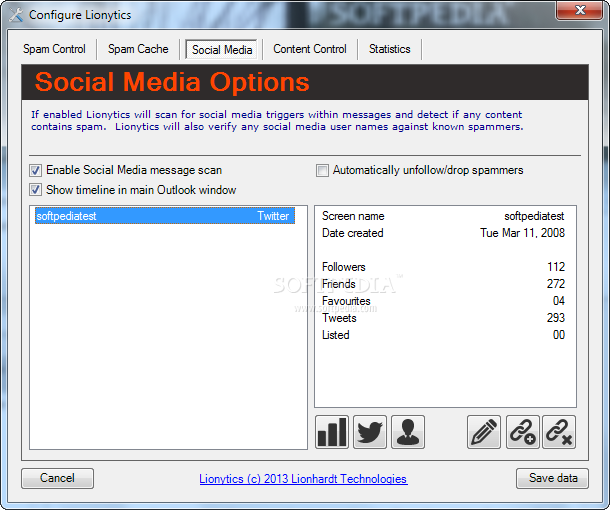Click the remove account link-x icon
Screen dimensions: 610x510
tap(559, 432)
